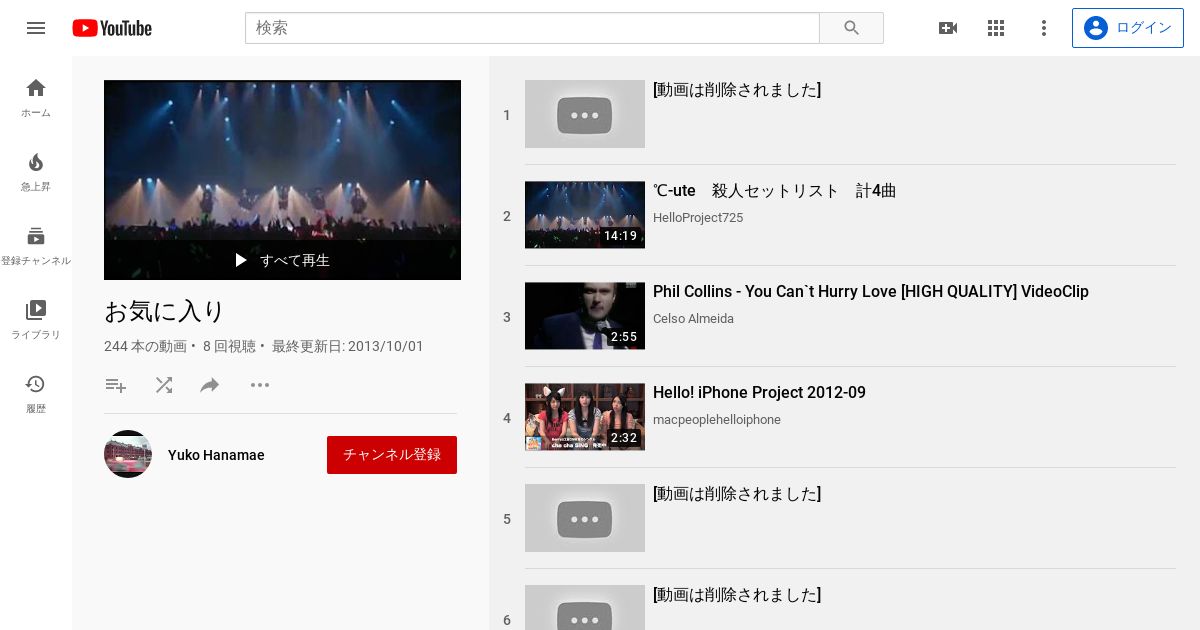Save playlist with the add-to-library icon

tap(116, 385)
